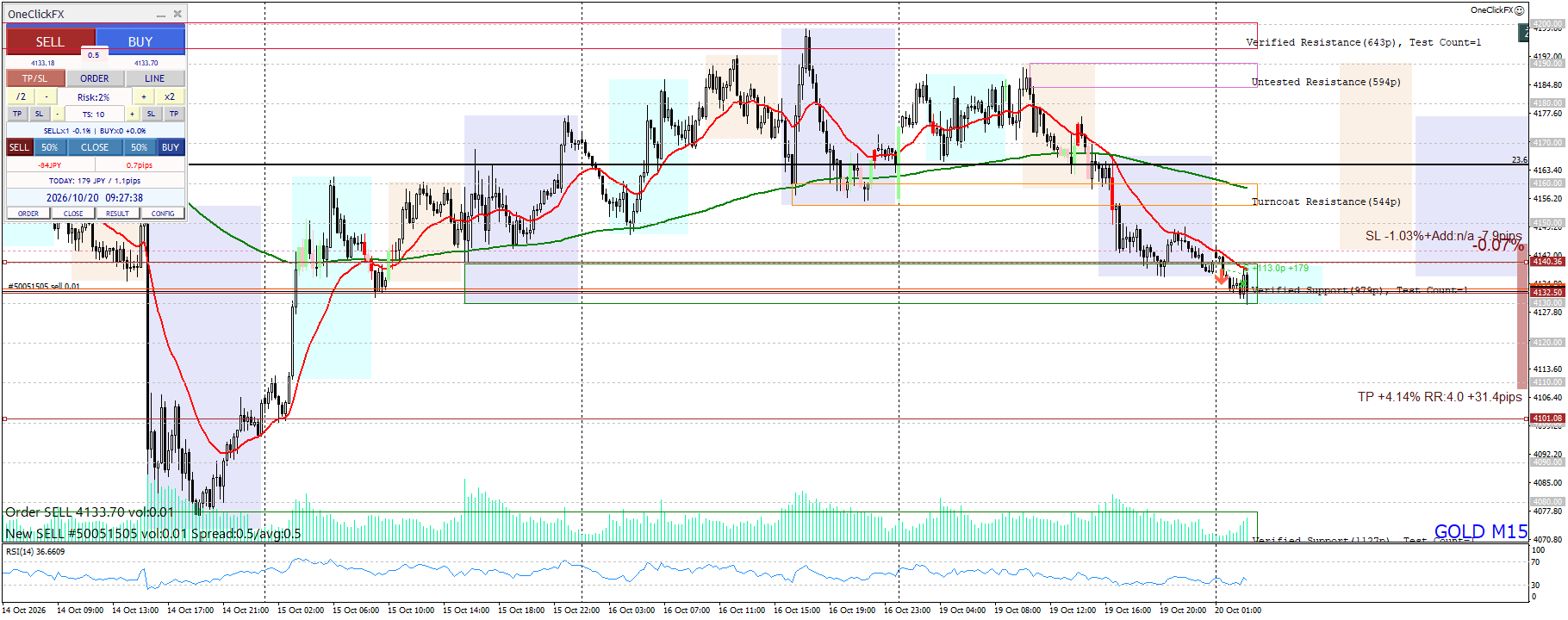Decrease trailing stop with minus beside TS: 10
1568x620 pixels.
click(x=58, y=114)
